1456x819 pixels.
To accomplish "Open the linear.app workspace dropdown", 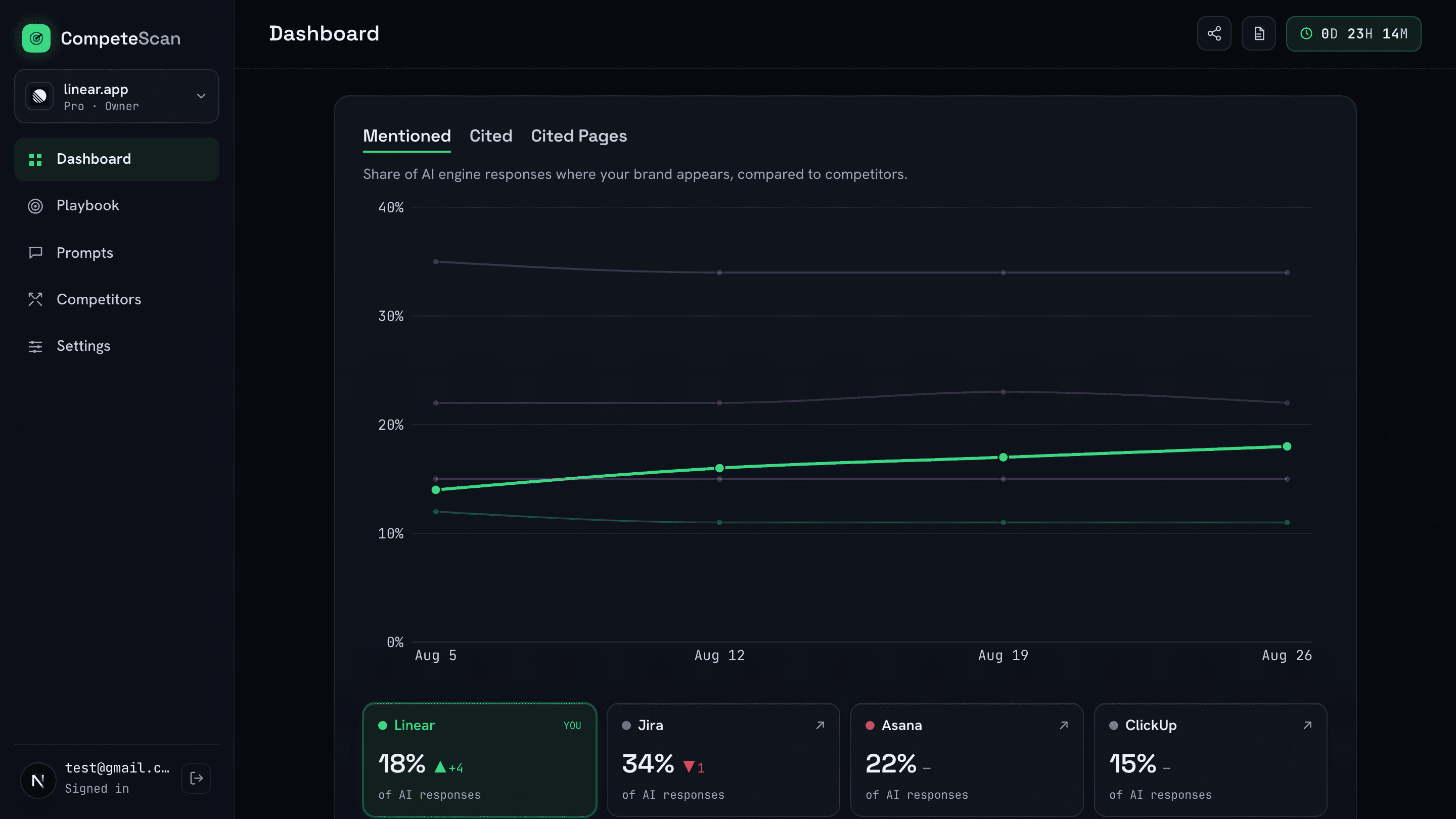I will pos(116,96).
